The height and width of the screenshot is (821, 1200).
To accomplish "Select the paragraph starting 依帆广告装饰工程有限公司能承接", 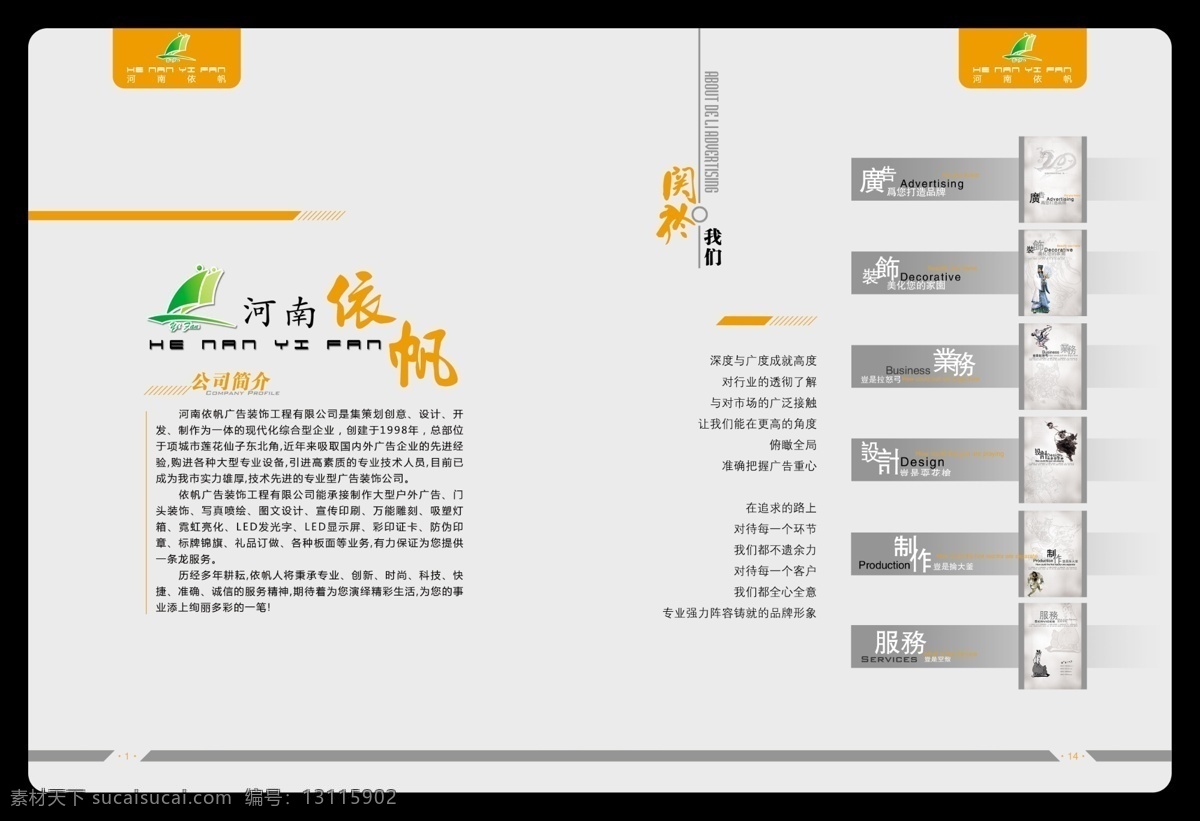I will [x=310, y=527].
